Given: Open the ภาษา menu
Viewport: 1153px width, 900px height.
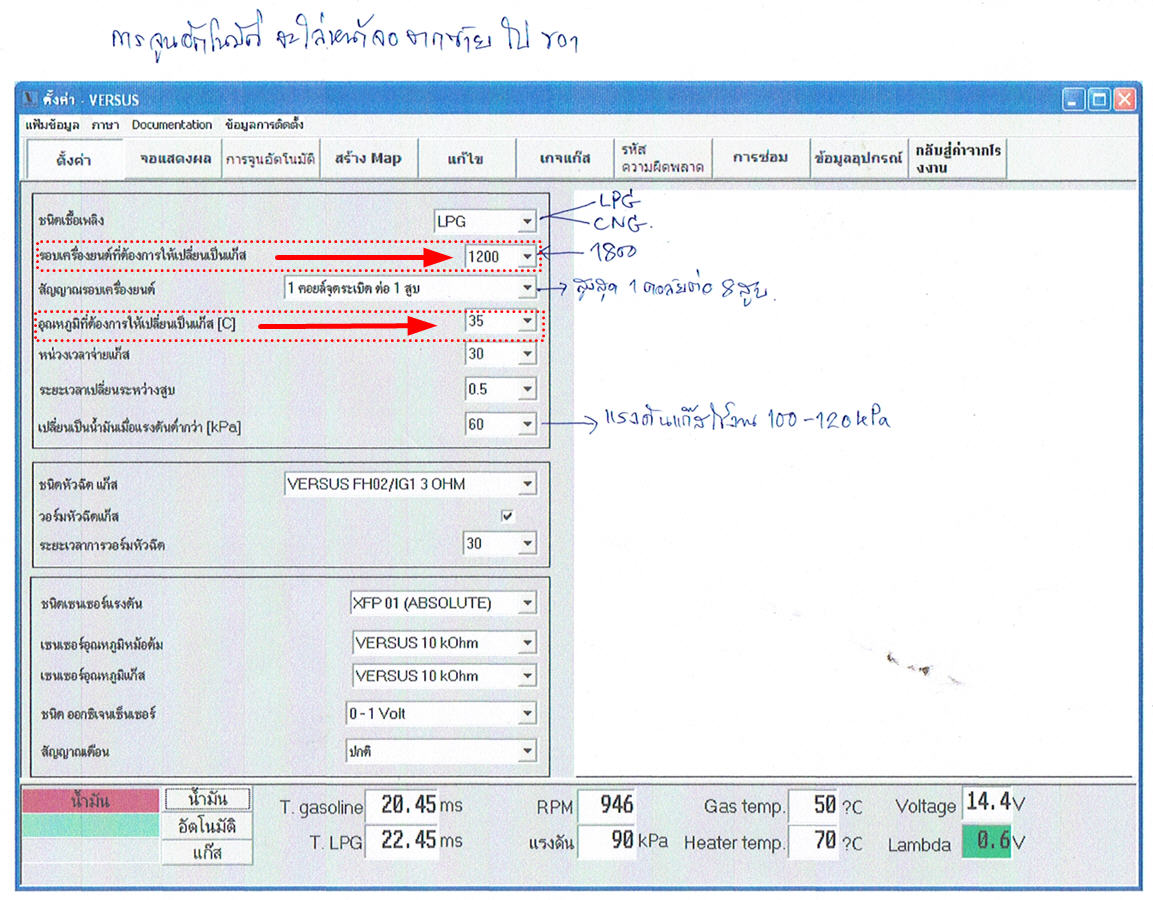Looking at the screenshot, I should click(x=105, y=125).
